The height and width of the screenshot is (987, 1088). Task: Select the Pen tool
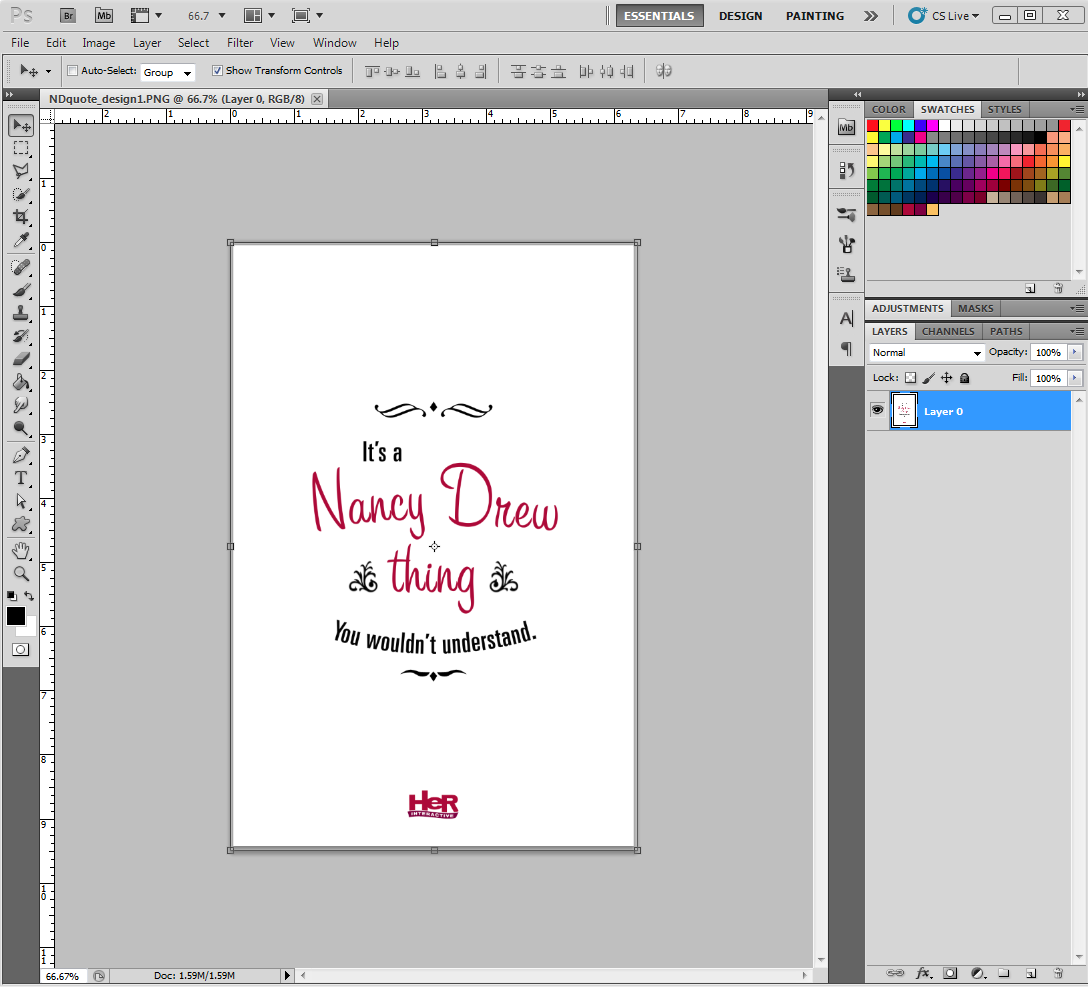pyautogui.click(x=21, y=455)
